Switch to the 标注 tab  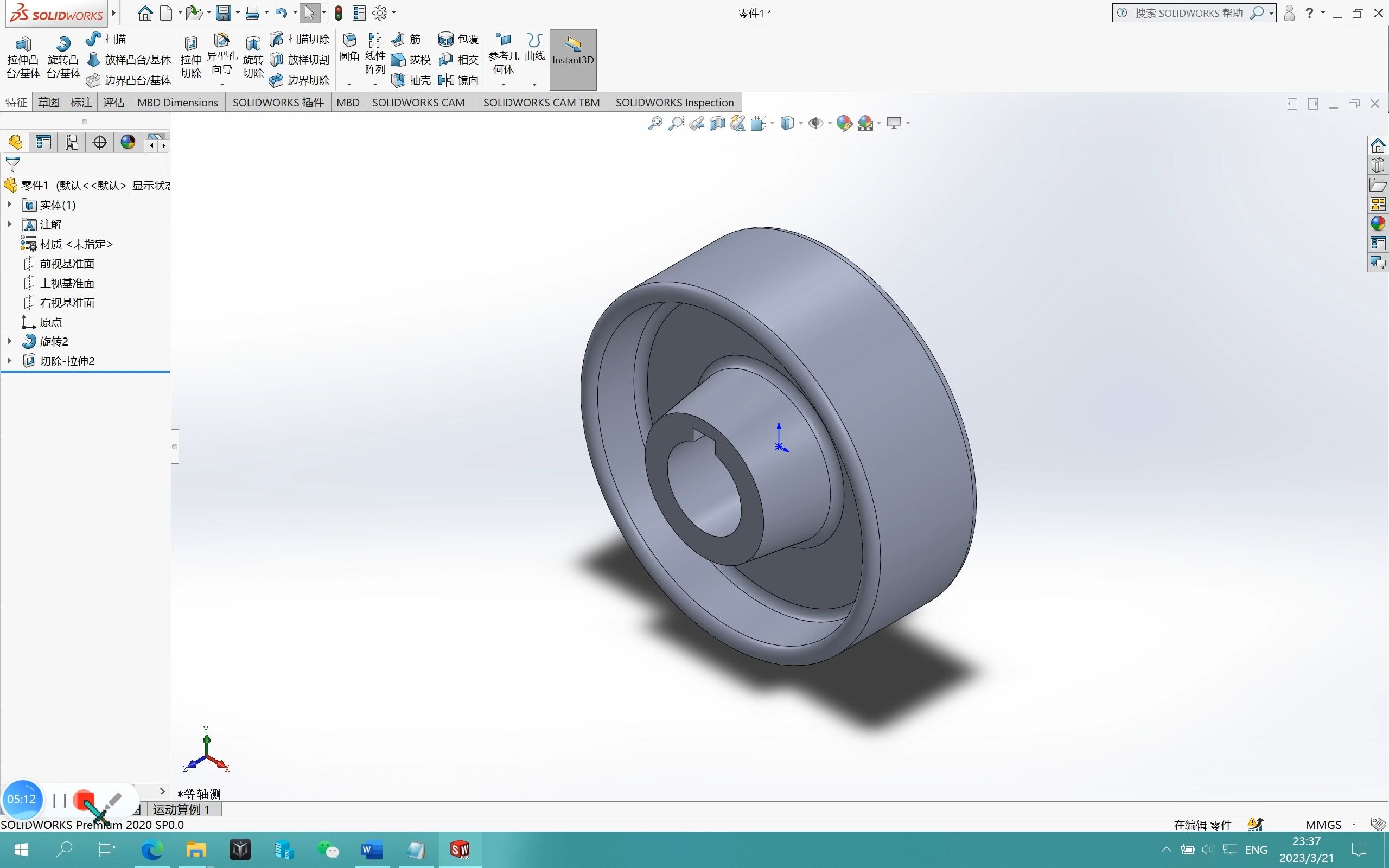[x=81, y=102]
